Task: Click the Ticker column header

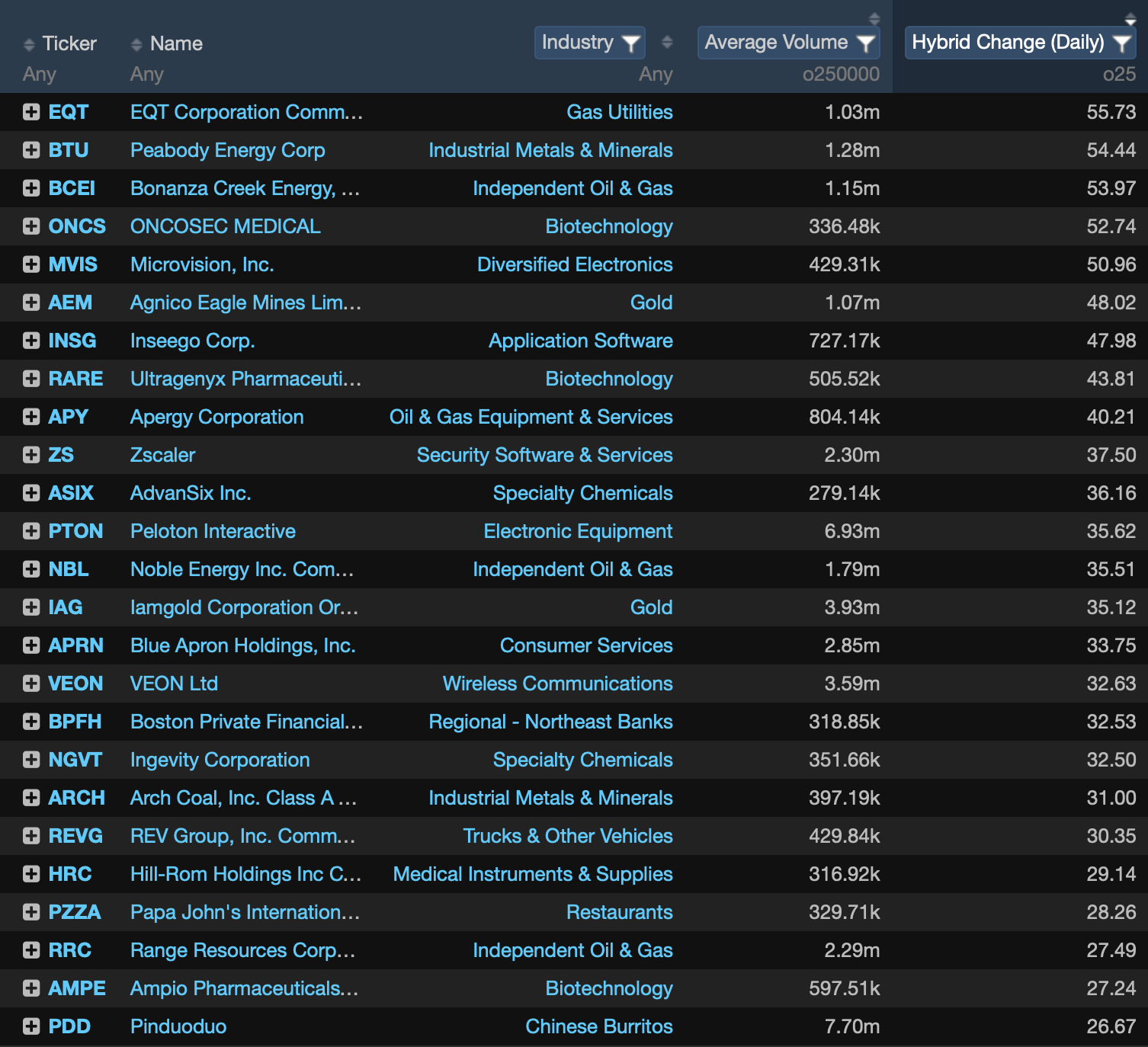Action: (69, 43)
